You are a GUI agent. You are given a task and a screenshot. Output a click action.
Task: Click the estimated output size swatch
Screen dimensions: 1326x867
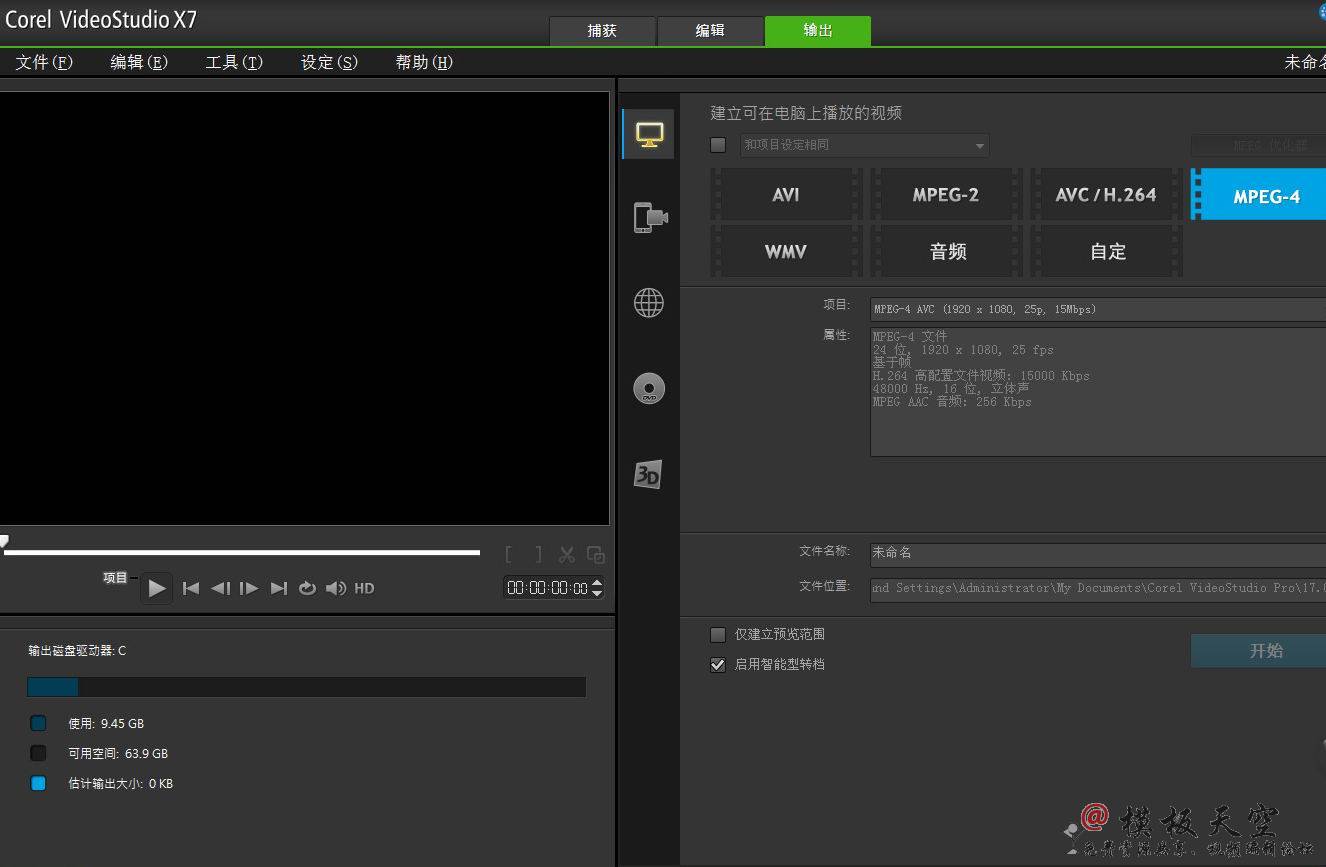(x=38, y=783)
